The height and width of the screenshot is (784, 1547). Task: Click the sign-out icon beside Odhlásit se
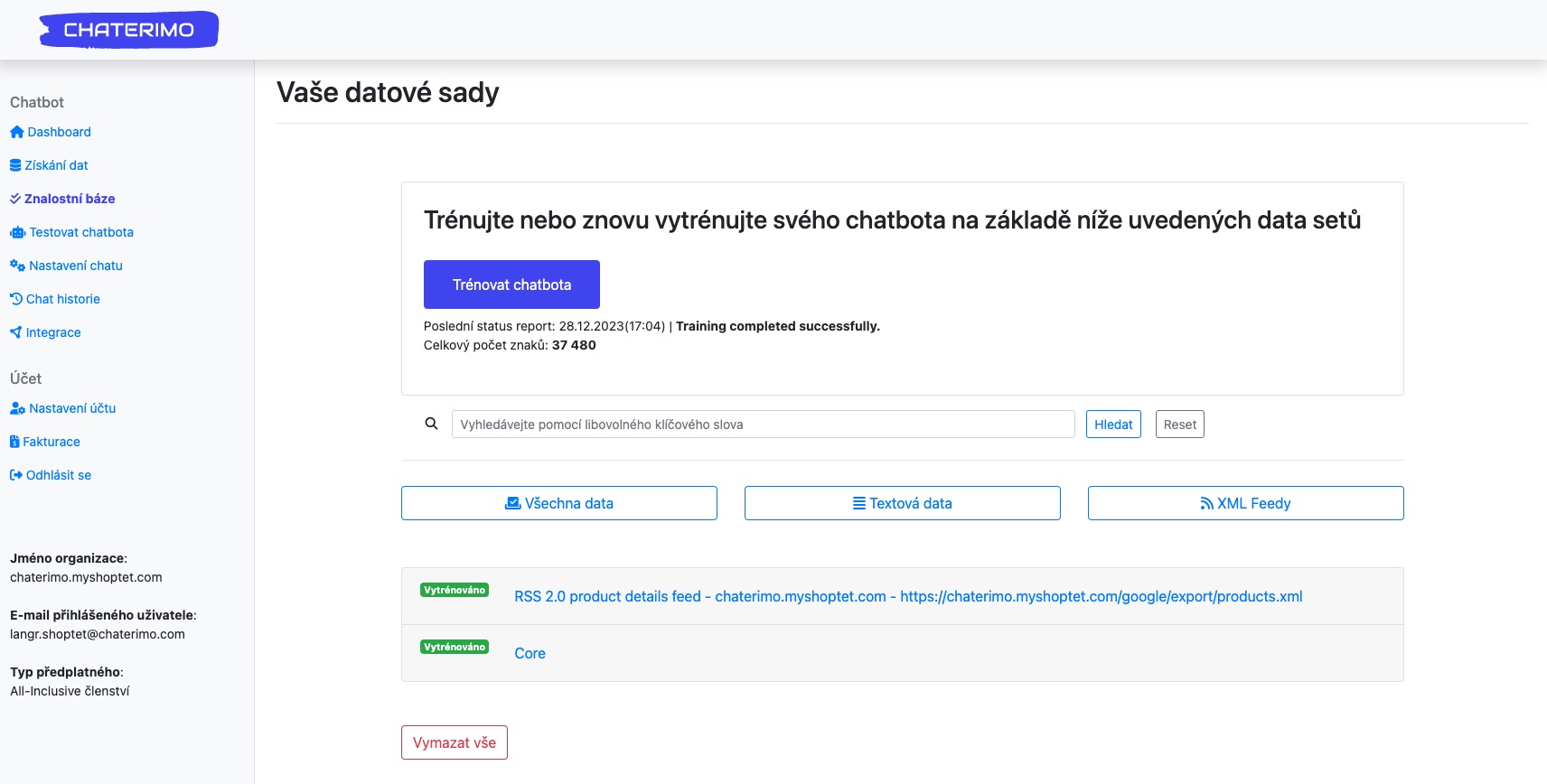coord(16,475)
